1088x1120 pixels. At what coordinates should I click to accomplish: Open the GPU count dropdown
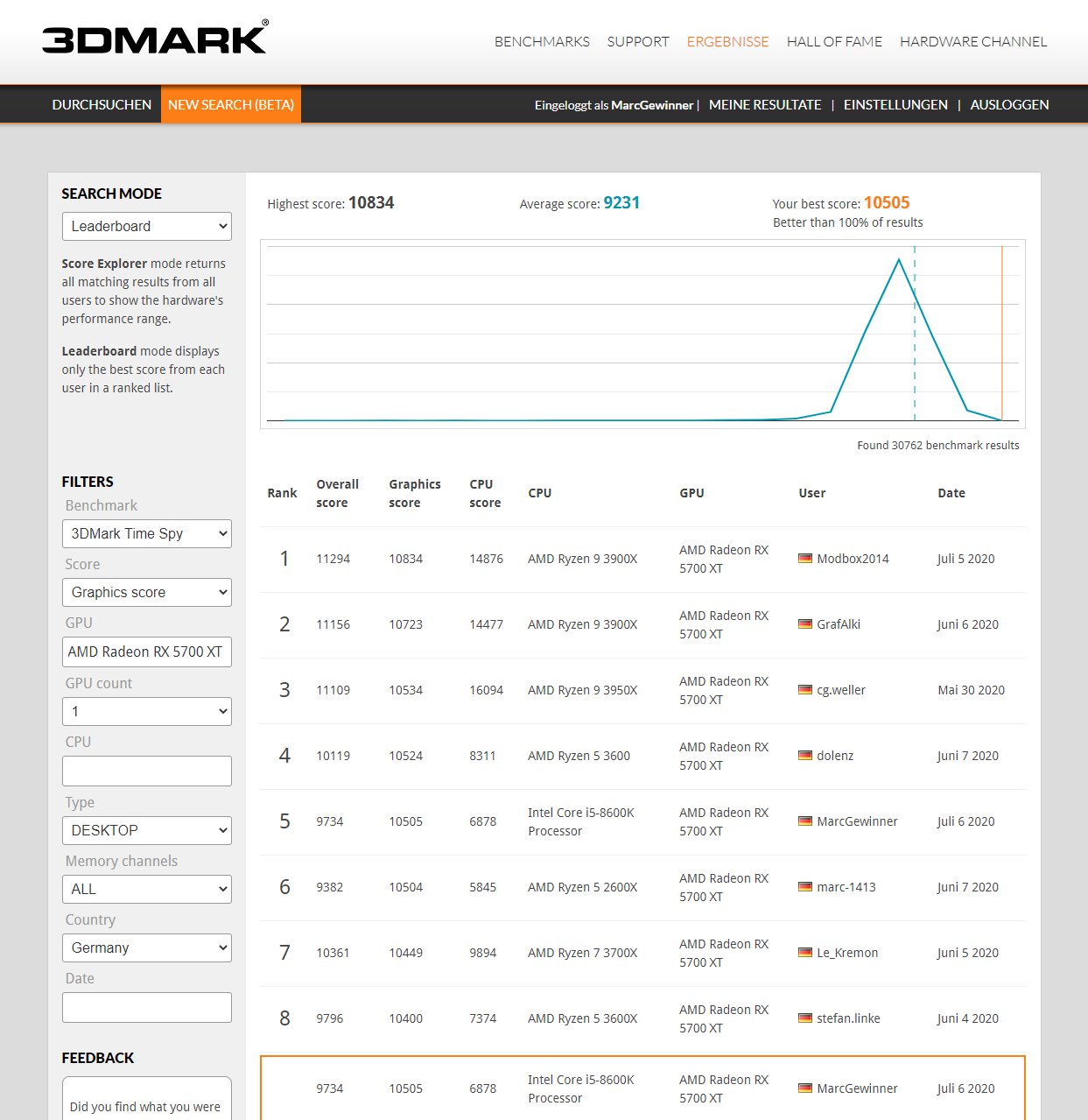147,711
